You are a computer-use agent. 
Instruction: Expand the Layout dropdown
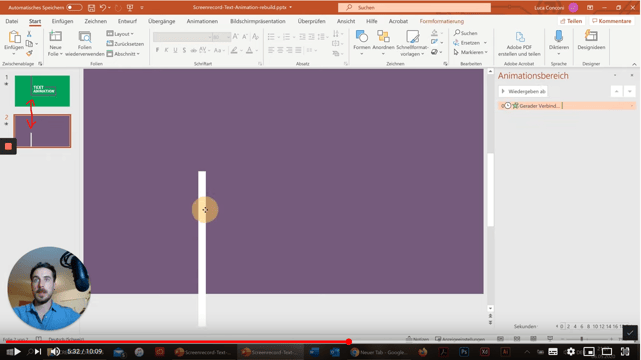(x=120, y=34)
